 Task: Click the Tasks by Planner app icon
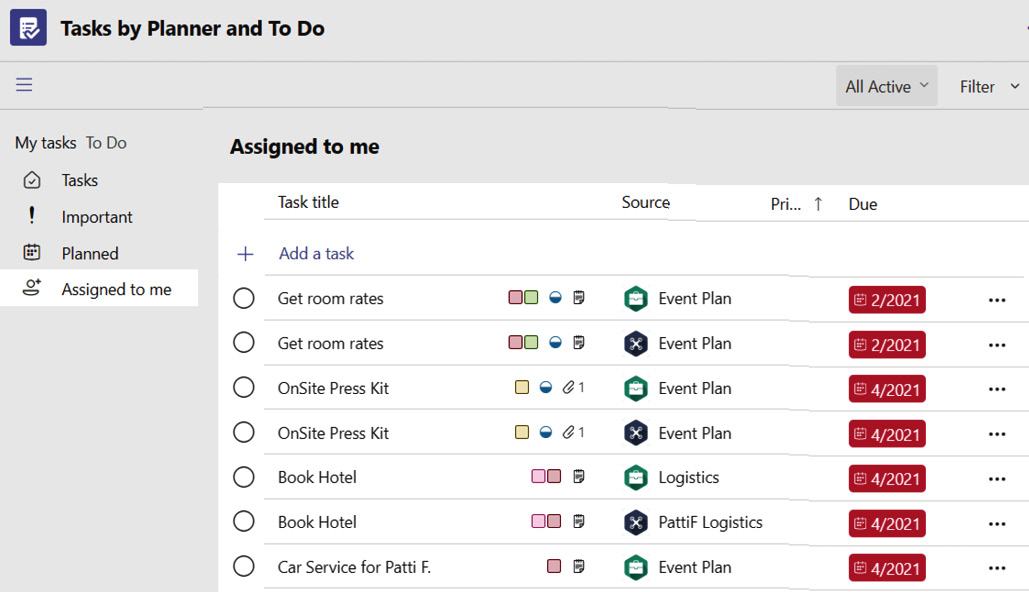point(28,28)
